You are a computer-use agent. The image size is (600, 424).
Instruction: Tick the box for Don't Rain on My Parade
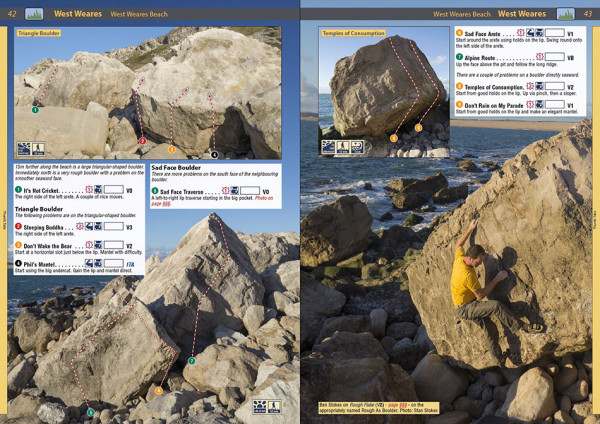[555, 104]
